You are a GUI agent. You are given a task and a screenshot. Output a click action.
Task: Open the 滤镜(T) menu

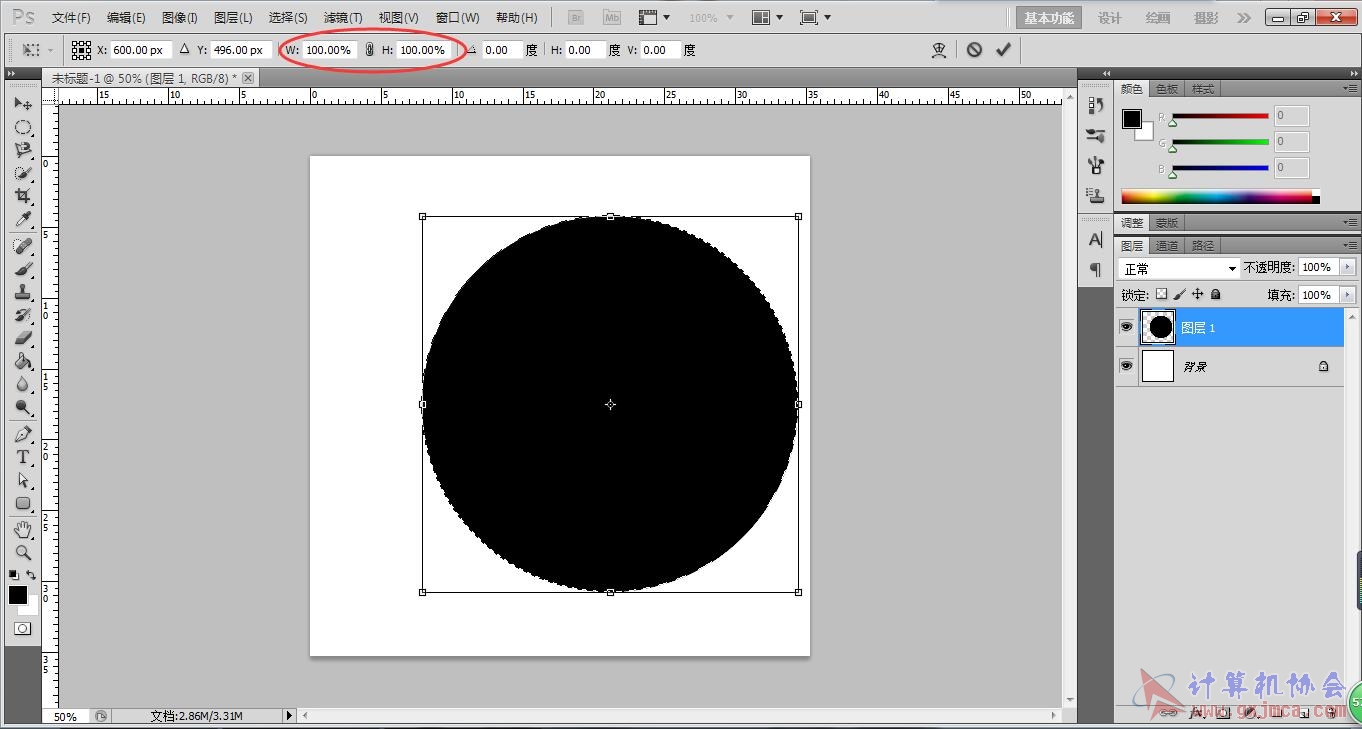[x=343, y=18]
